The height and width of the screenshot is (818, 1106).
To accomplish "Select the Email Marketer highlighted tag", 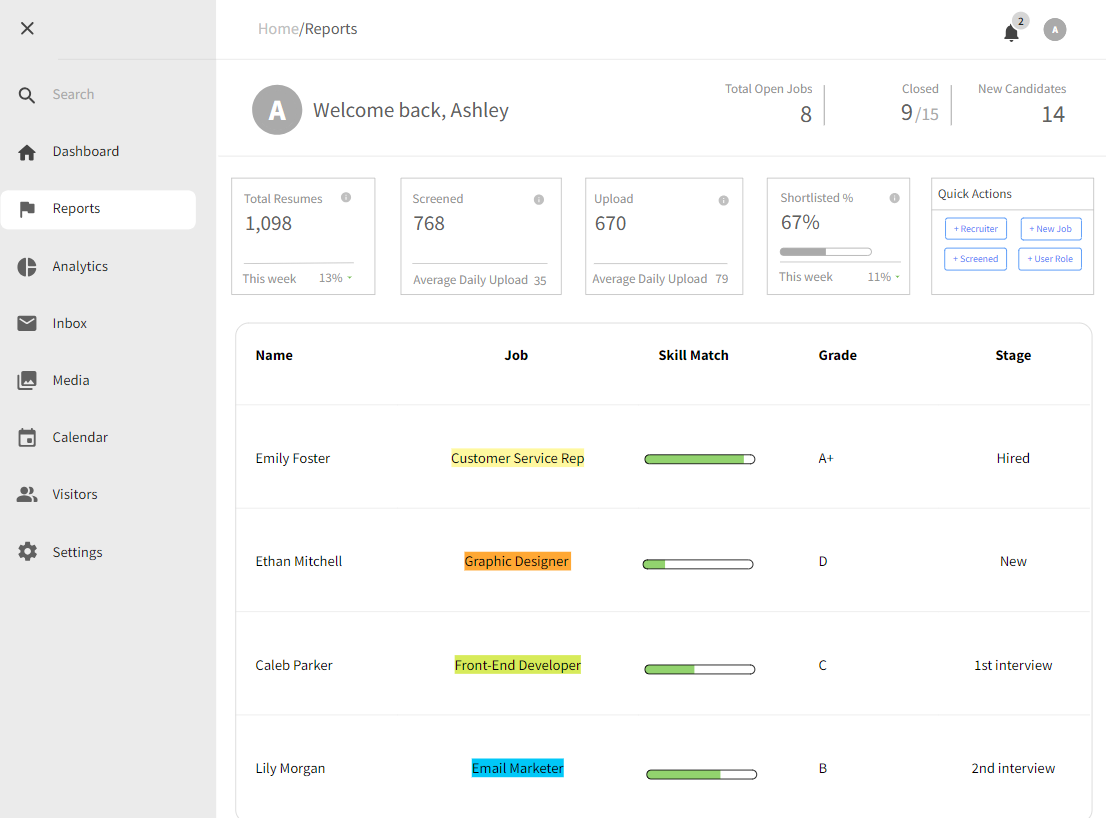I will [517, 767].
